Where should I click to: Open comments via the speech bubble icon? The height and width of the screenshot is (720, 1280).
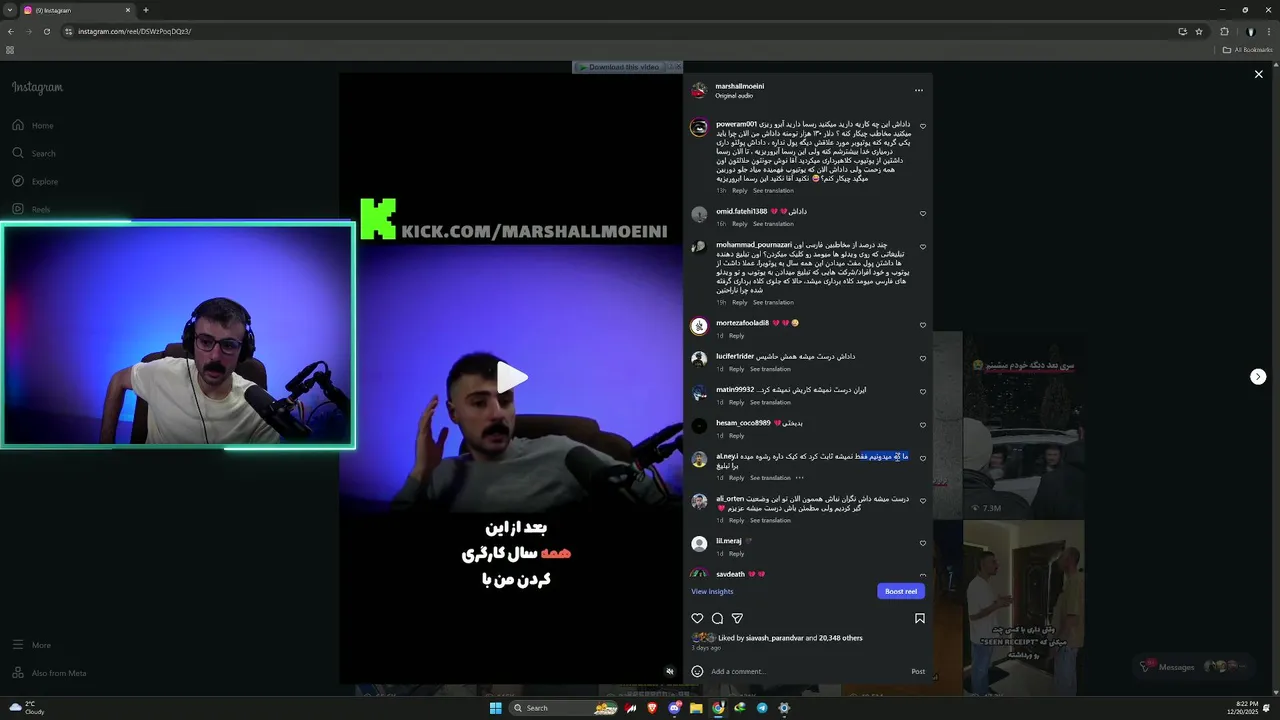point(717,618)
